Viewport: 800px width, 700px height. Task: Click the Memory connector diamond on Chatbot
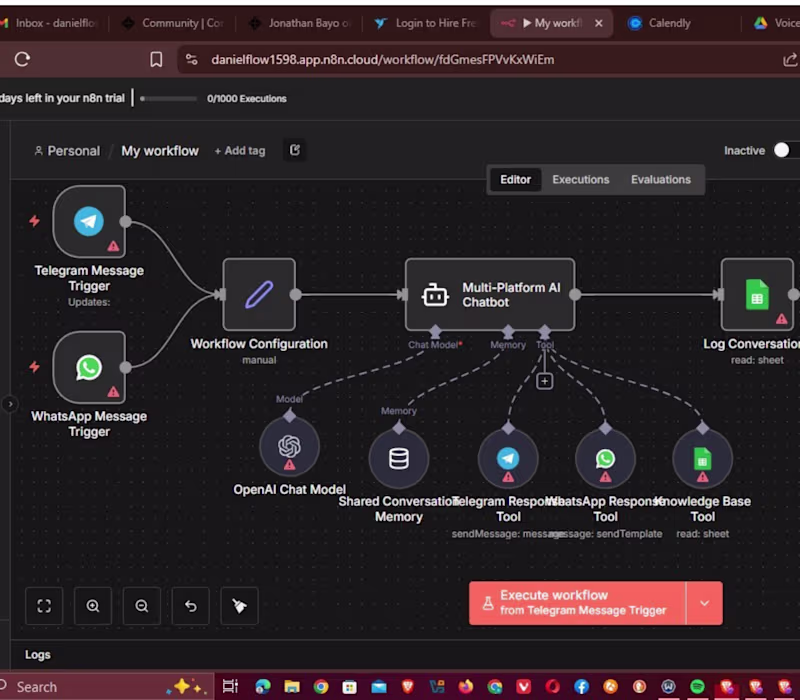coord(508,332)
